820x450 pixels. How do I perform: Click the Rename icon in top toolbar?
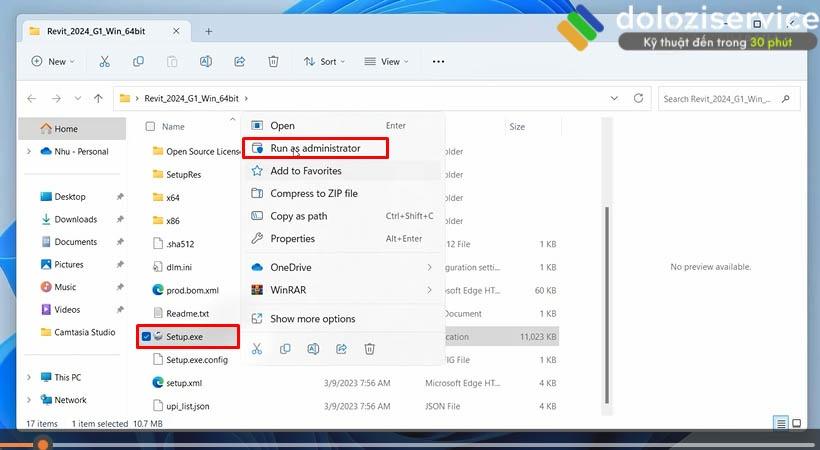coord(206,61)
